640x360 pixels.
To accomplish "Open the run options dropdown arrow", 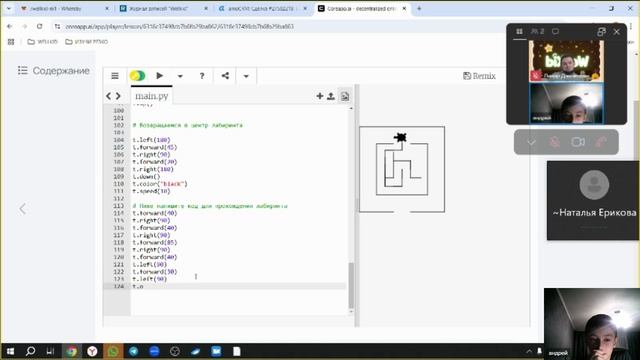I will [x=180, y=76].
